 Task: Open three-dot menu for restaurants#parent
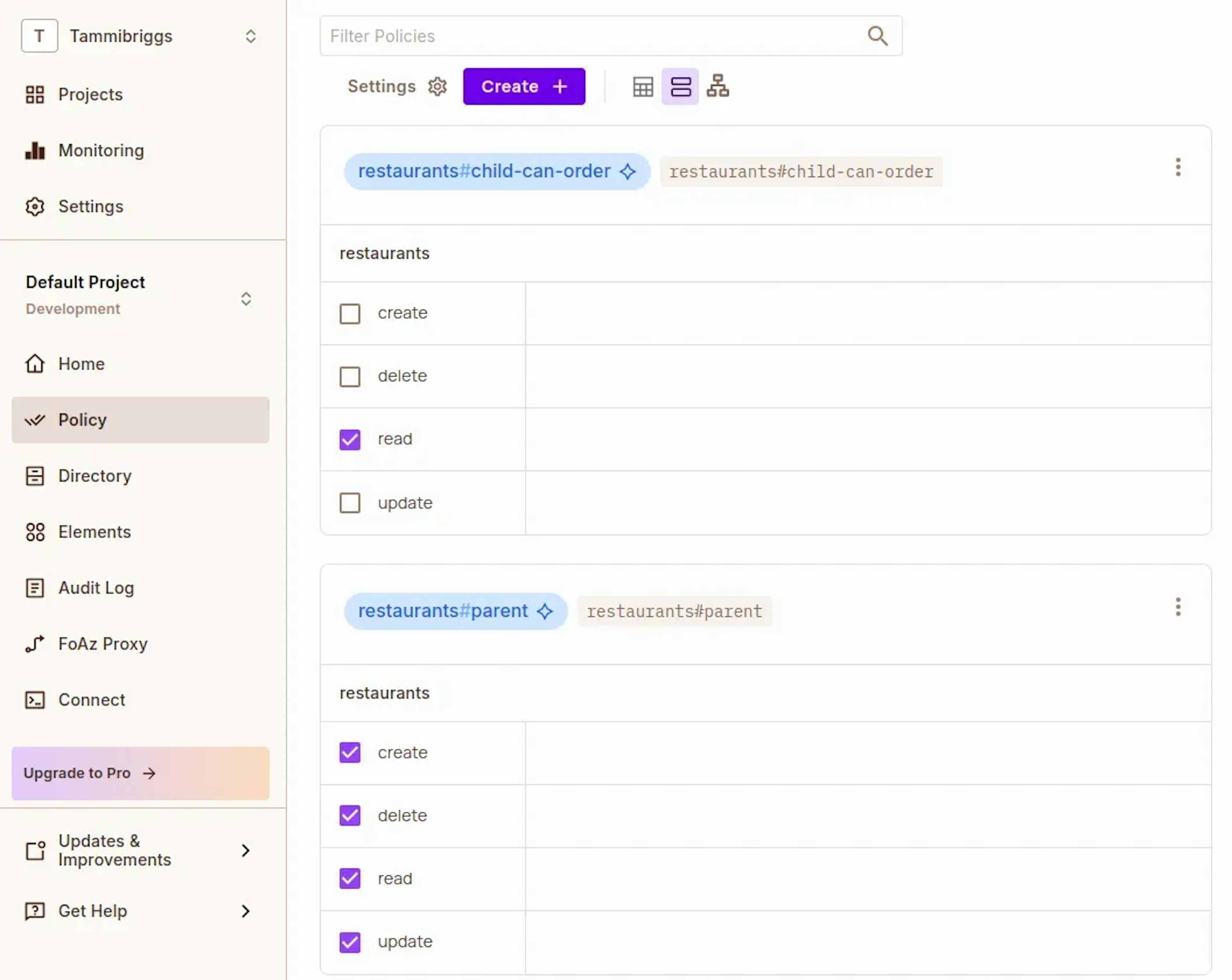point(1178,607)
